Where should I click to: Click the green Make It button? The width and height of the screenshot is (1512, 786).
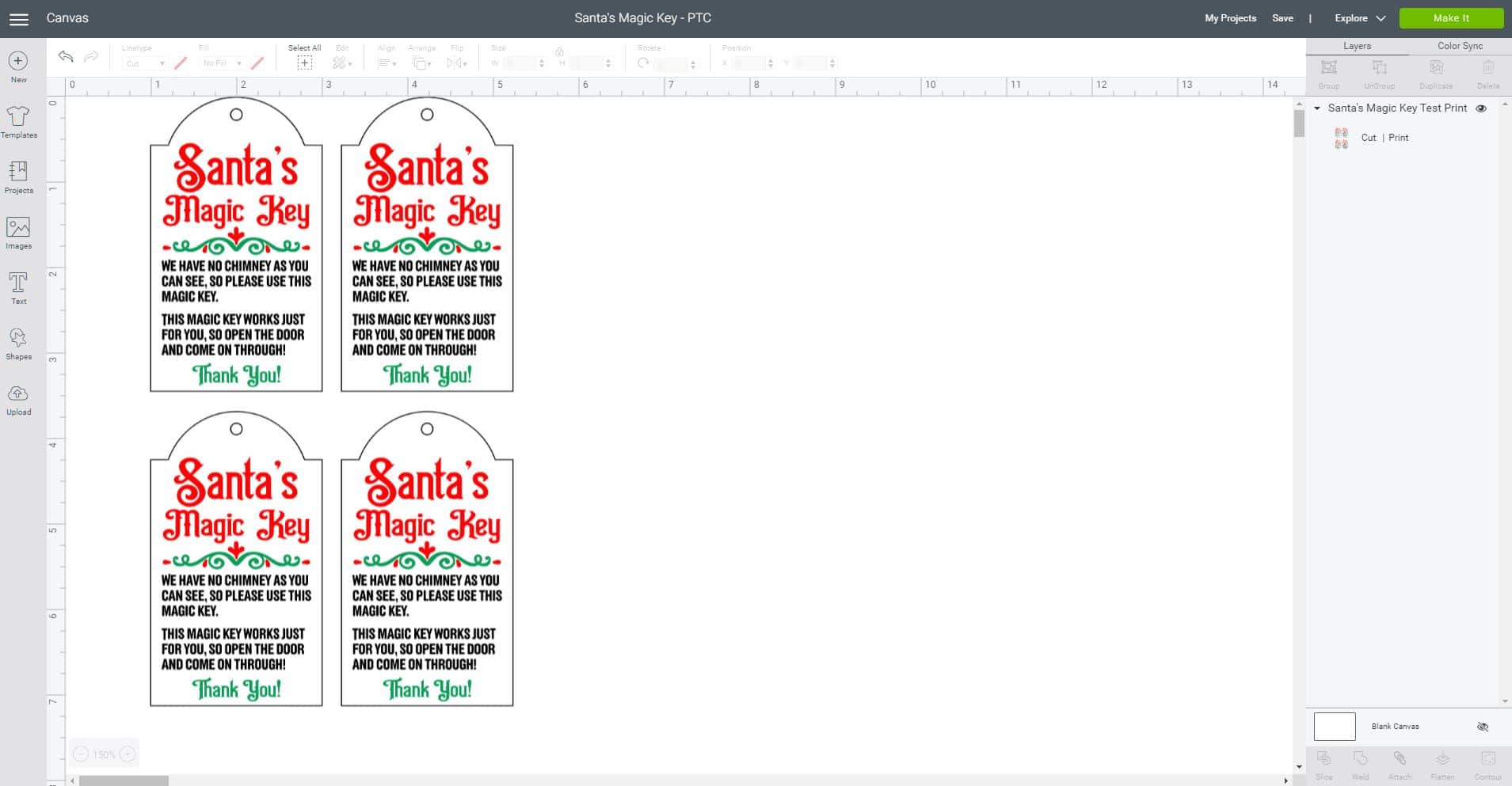[x=1451, y=18]
